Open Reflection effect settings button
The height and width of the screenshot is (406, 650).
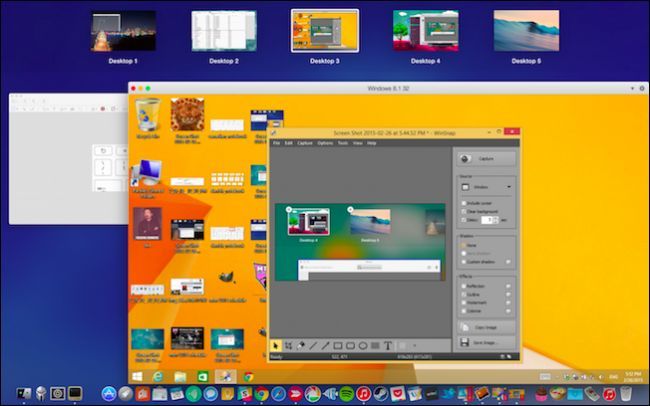508,286
